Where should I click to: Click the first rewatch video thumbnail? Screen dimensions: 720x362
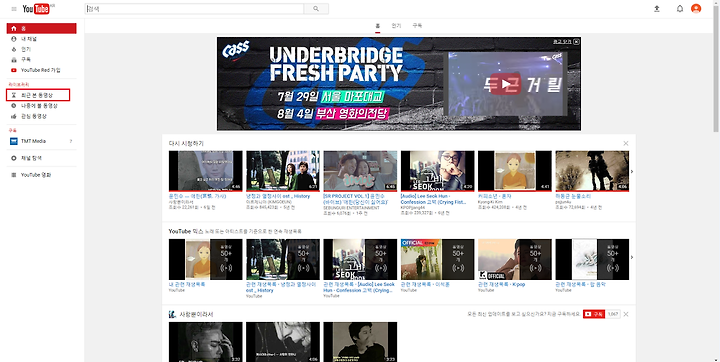205,171
